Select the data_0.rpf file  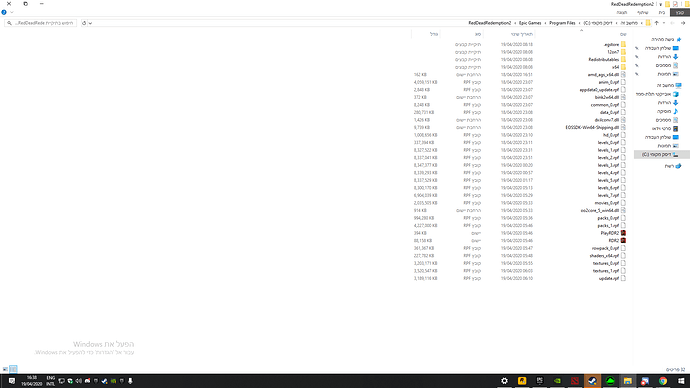(613, 112)
